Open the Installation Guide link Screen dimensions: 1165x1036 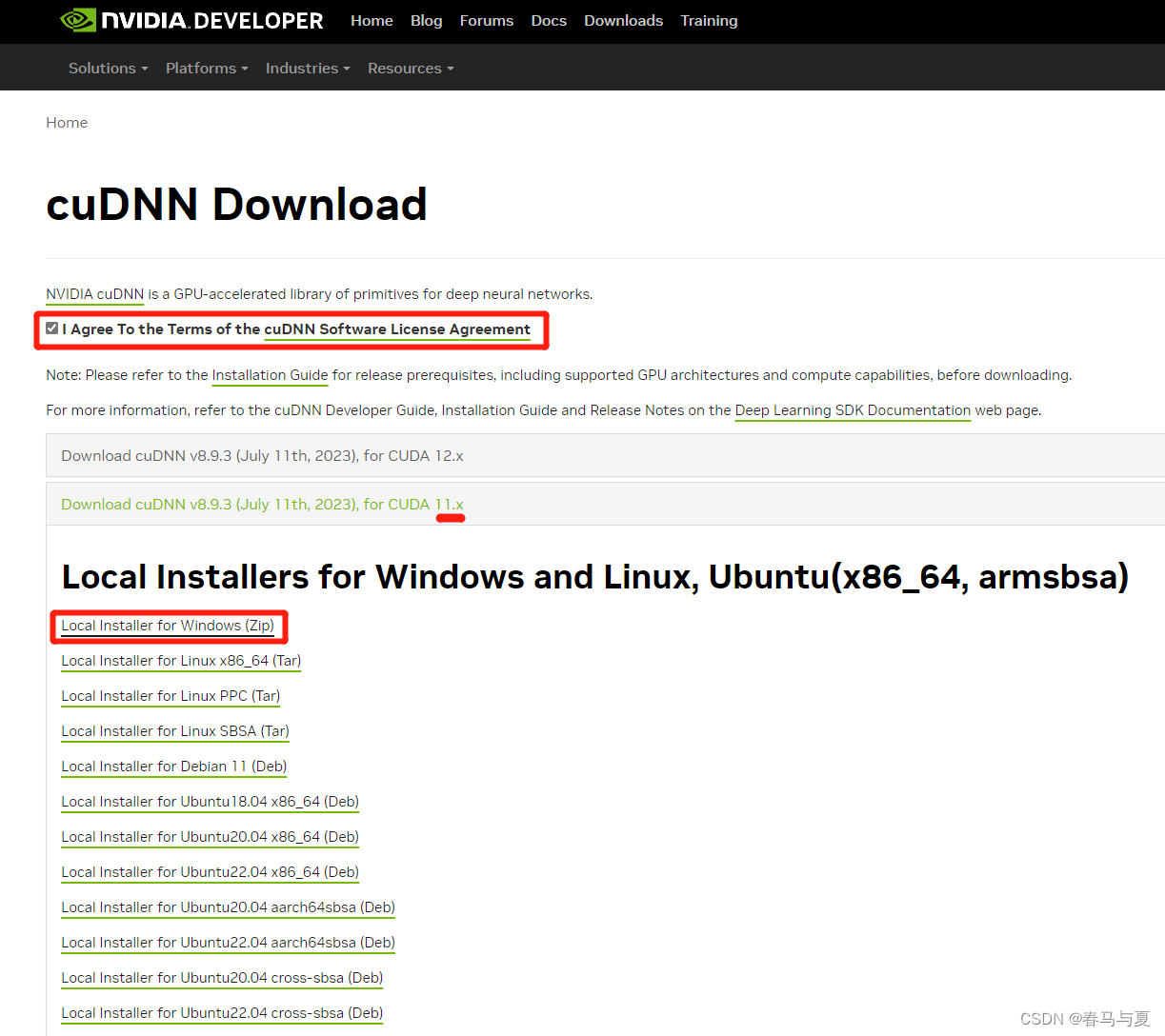tap(270, 375)
